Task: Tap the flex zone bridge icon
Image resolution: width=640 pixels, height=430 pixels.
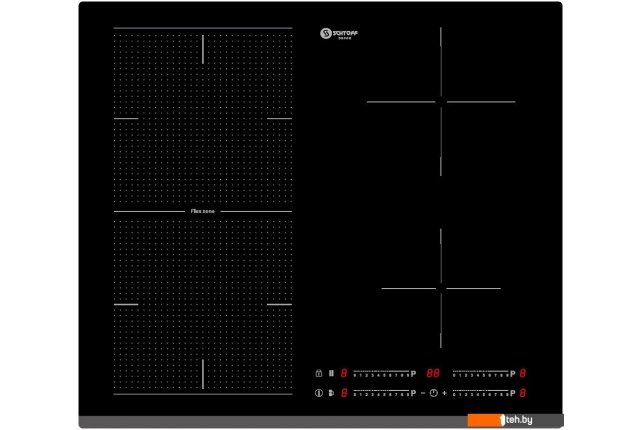Action: click(332, 392)
